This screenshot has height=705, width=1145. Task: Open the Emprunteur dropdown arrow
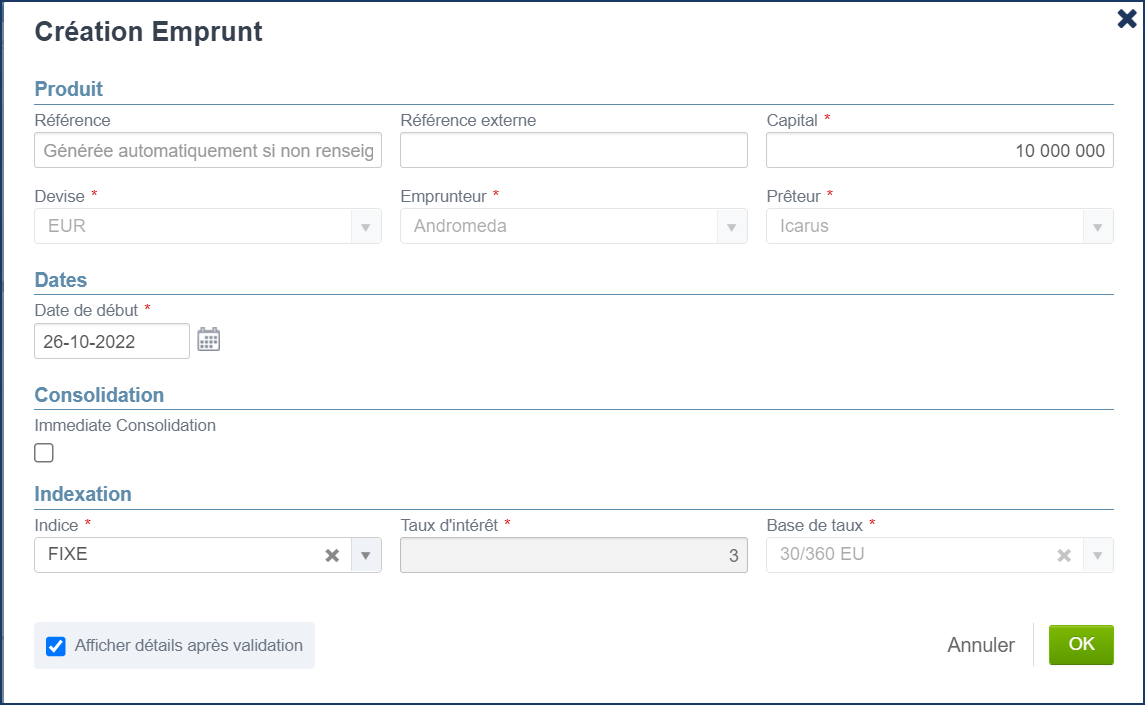pos(732,226)
